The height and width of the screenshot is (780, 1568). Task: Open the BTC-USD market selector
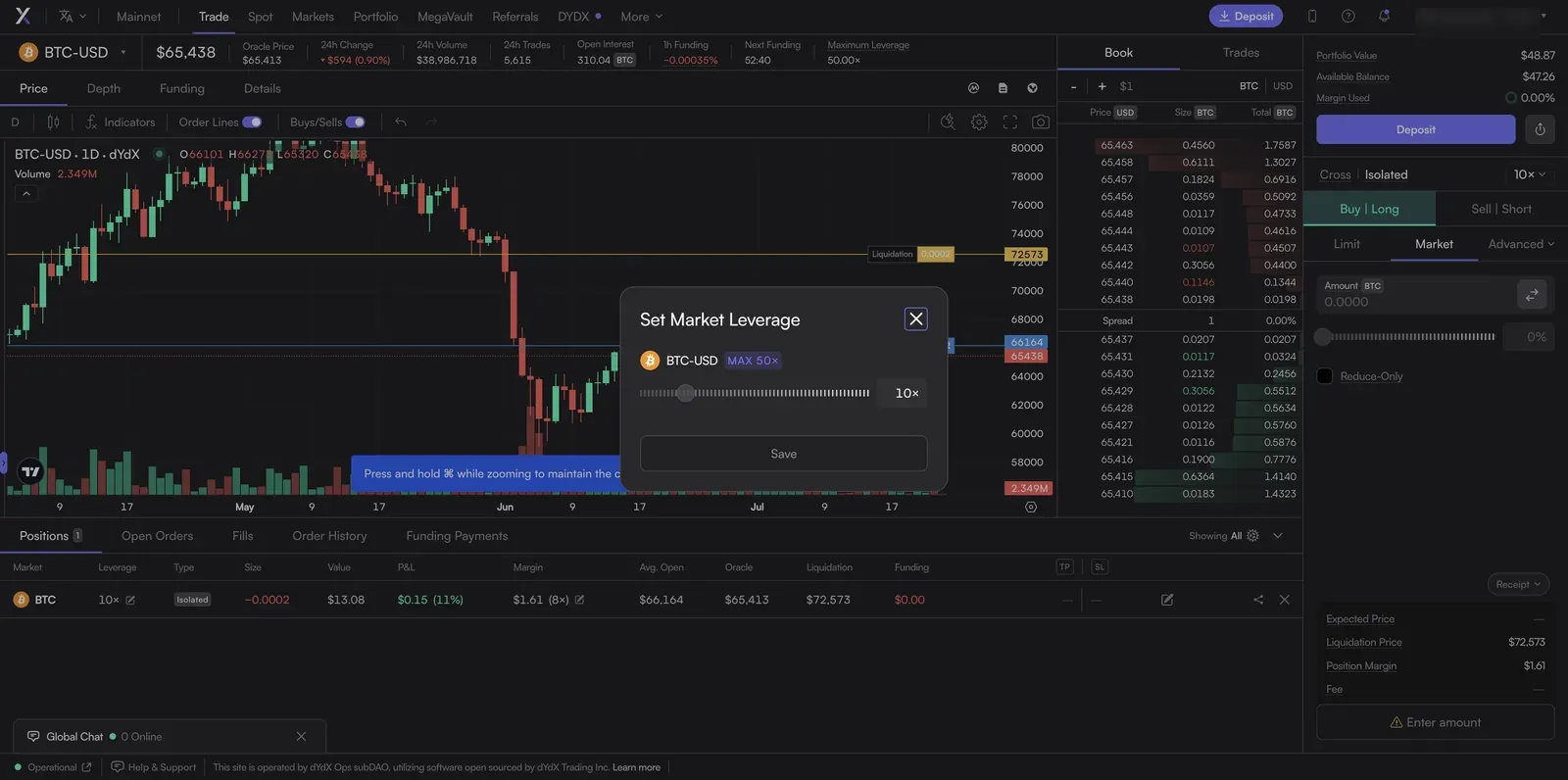(73, 52)
